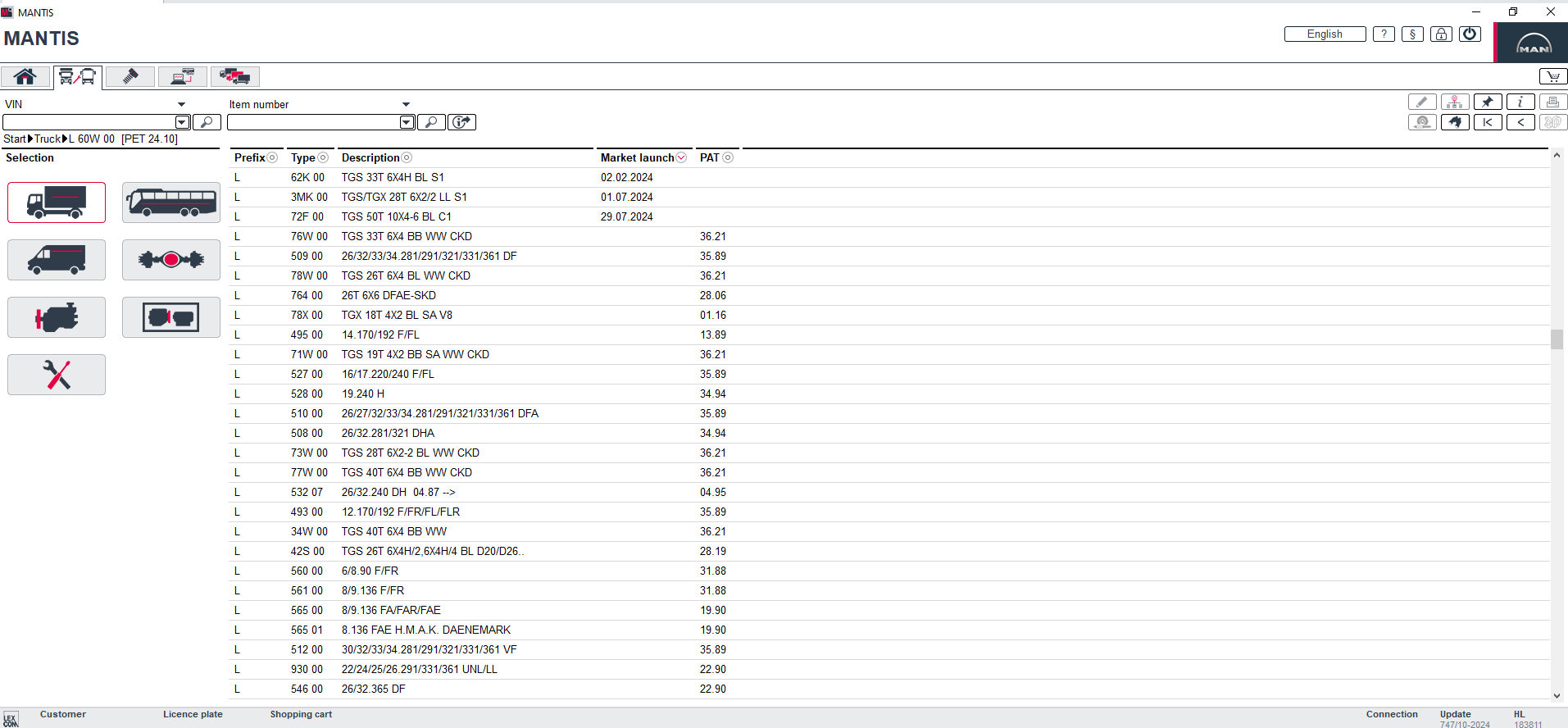Open the VIN input history dropdown
The height and width of the screenshot is (728, 1568).
(183, 122)
